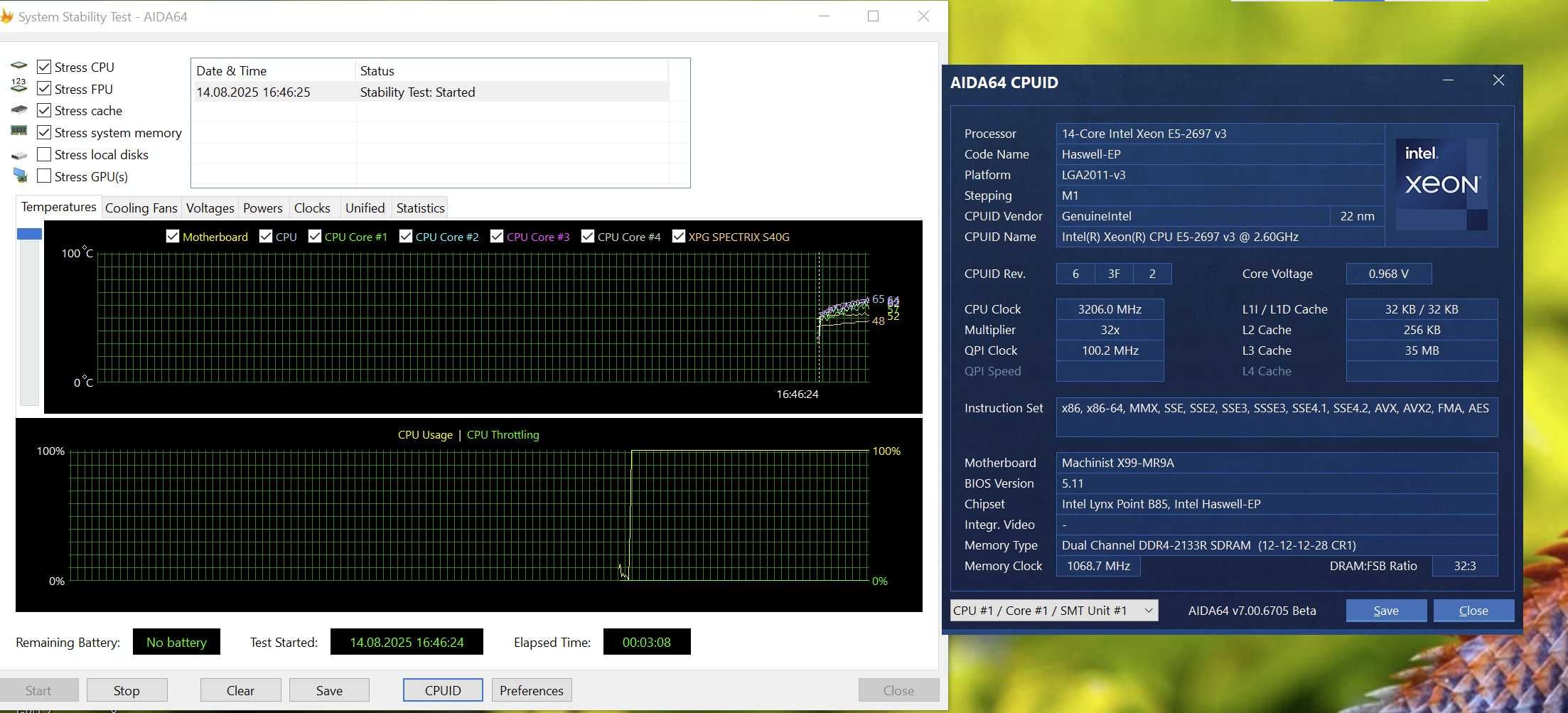The height and width of the screenshot is (713, 1568).
Task: Open Preferences
Action: tap(532, 690)
